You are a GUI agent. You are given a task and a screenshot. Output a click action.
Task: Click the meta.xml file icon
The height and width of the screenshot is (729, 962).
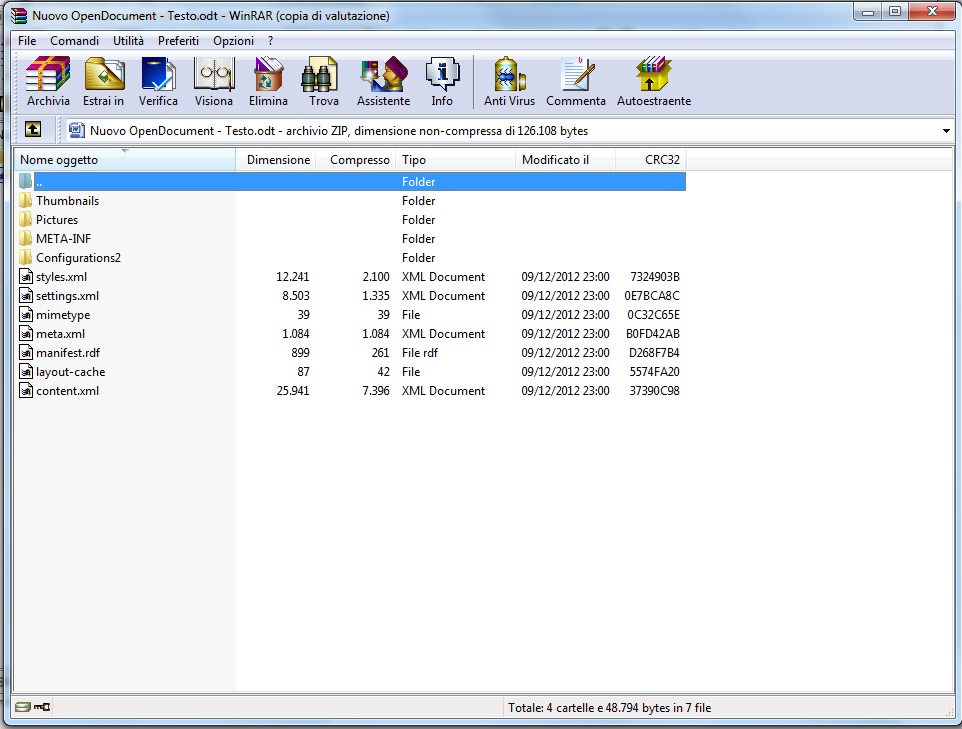tap(26, 334)
